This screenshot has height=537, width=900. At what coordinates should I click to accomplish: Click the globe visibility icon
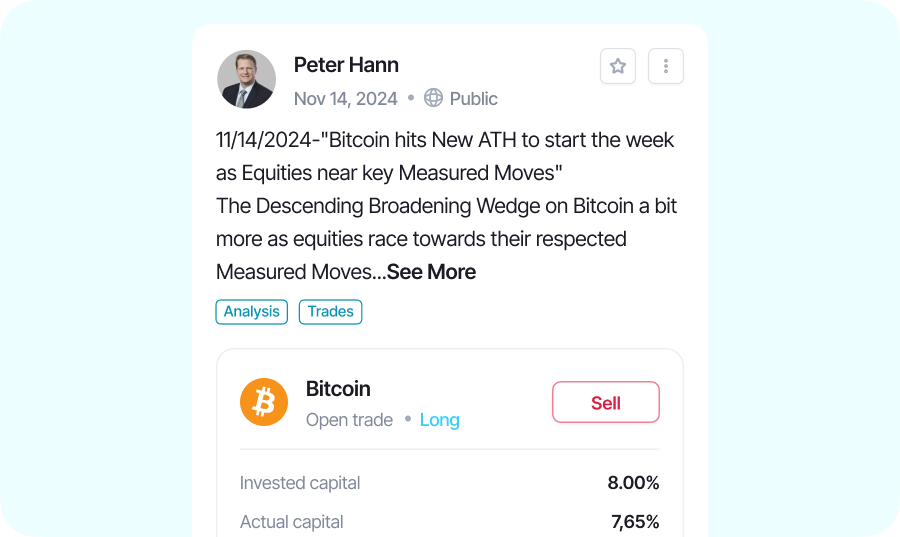coord(433,98)
